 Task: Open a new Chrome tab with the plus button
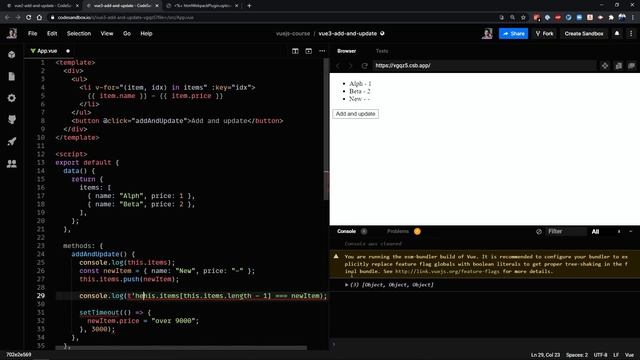(249, 6)
